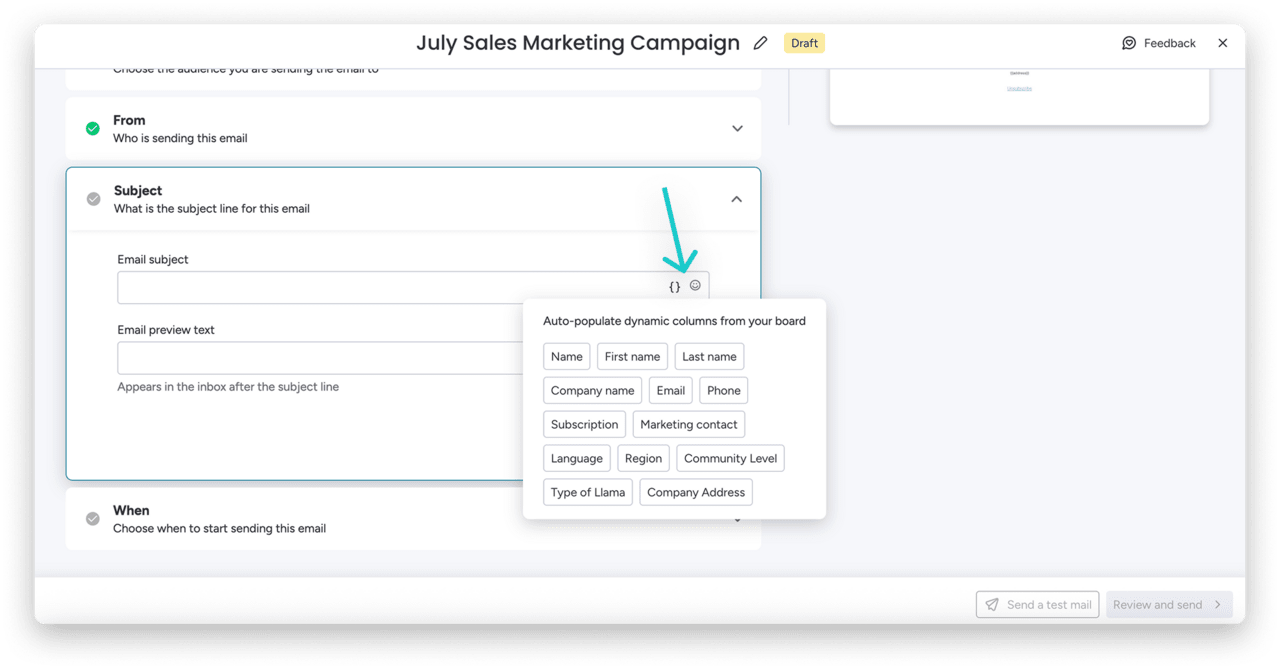This screenshot has width=1280, height=669.
Task: Click the Draft status badge
Action: click(x=803, y=43)
